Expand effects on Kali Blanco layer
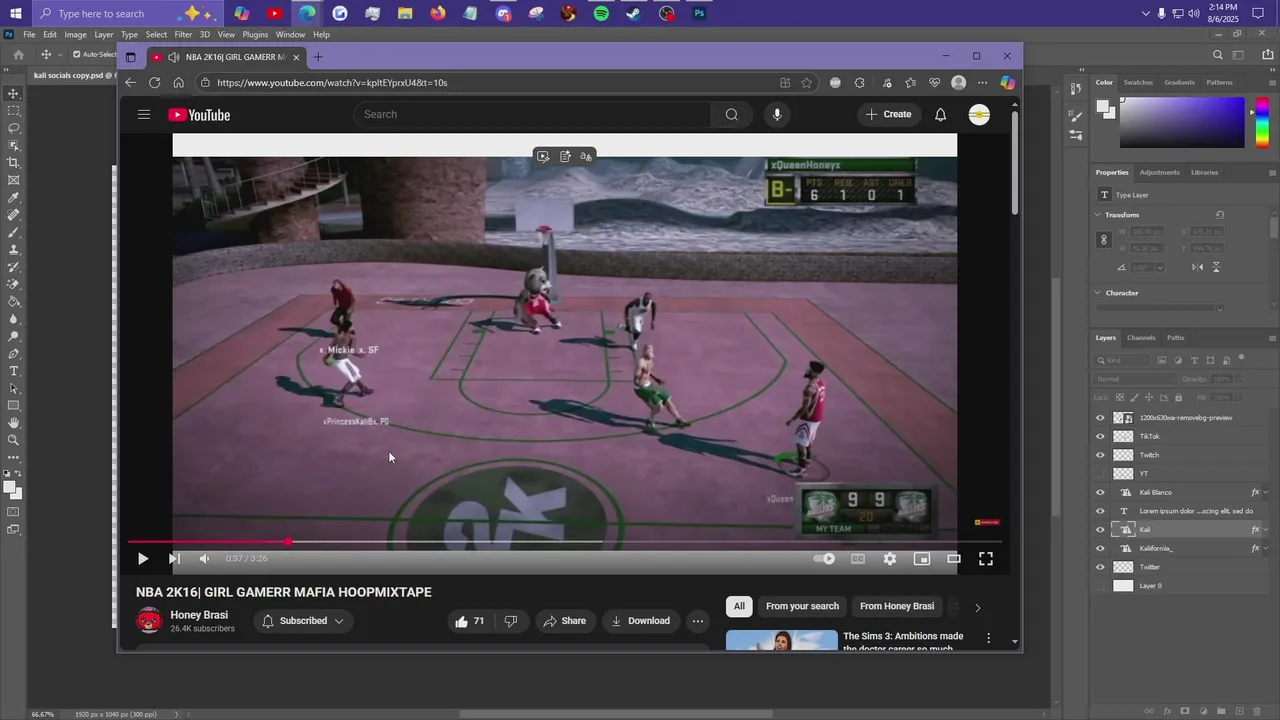This screenshot has width=1280, height=720. click(x=1265, y=492)
